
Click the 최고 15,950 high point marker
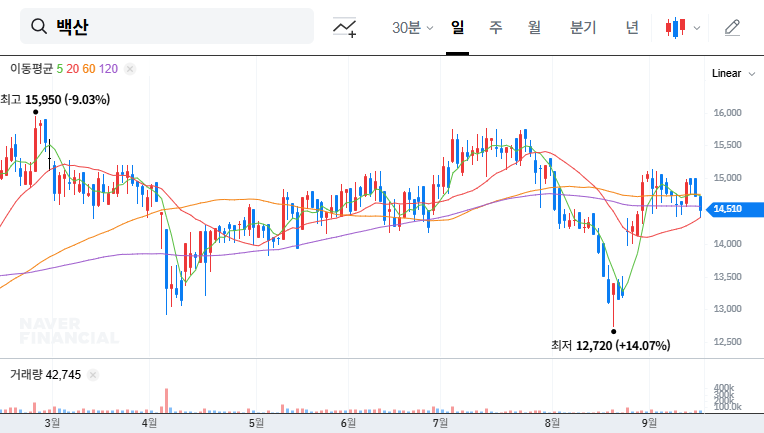click(x=36, y=111)
